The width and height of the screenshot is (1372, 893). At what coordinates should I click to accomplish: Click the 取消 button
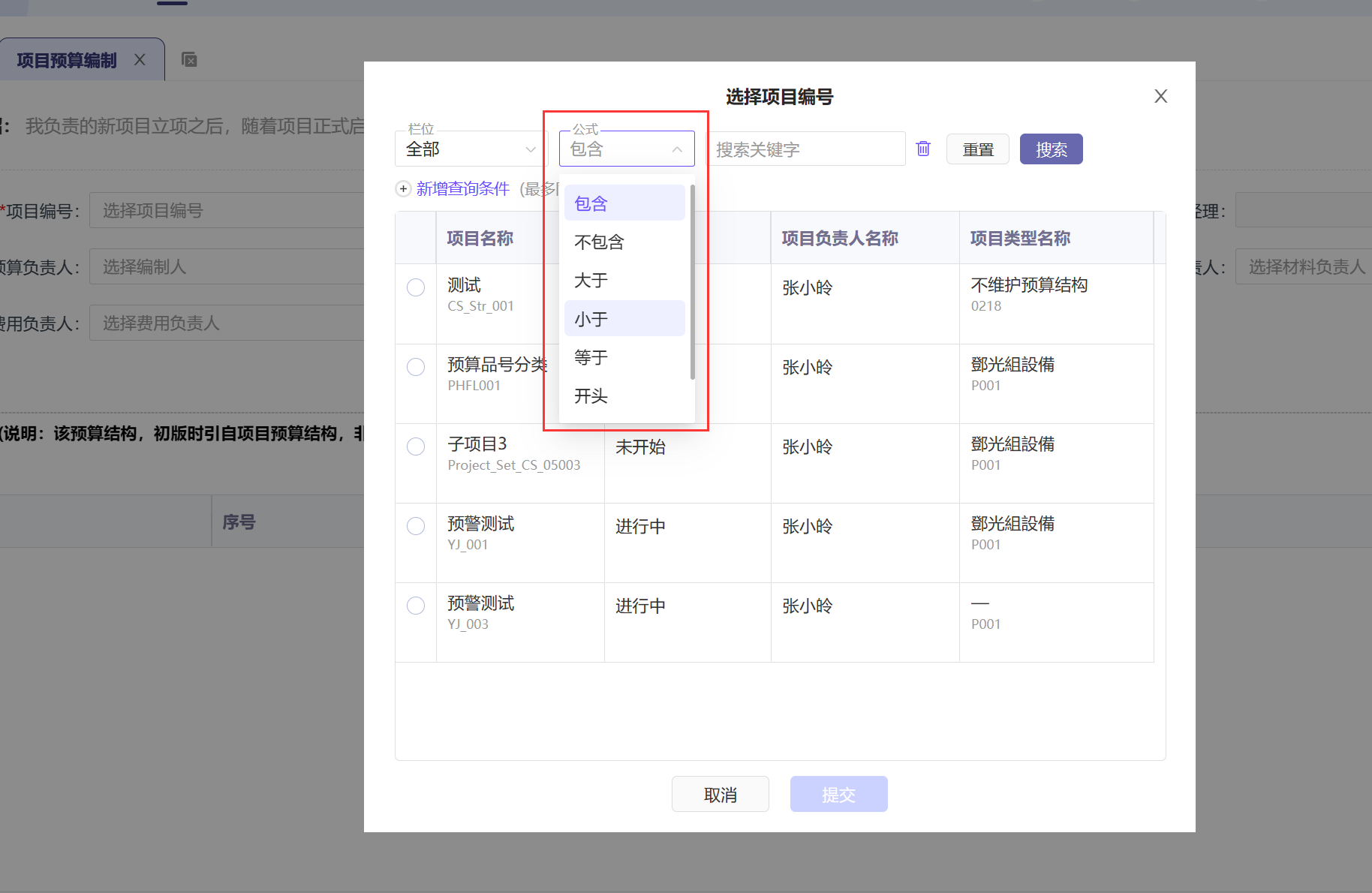tap(720, 794)
